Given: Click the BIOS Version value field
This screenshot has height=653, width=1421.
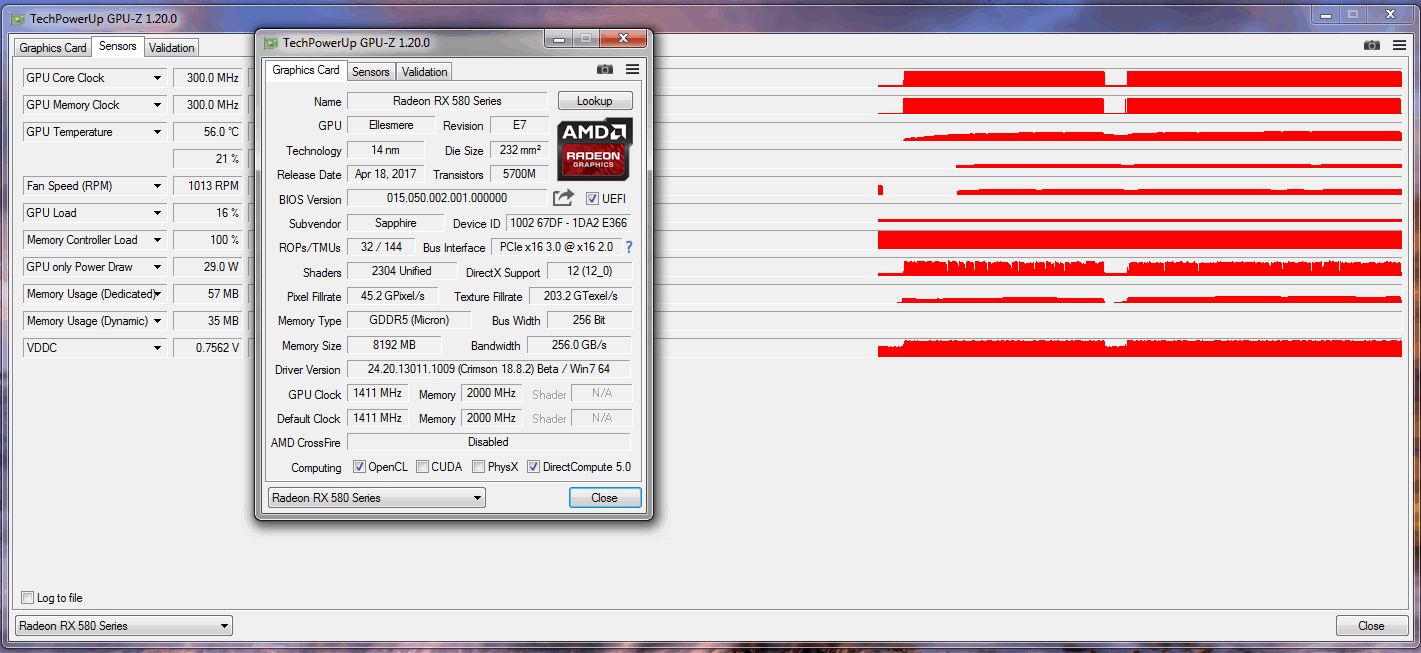Looking at the screenshot, I should point(447,198).
